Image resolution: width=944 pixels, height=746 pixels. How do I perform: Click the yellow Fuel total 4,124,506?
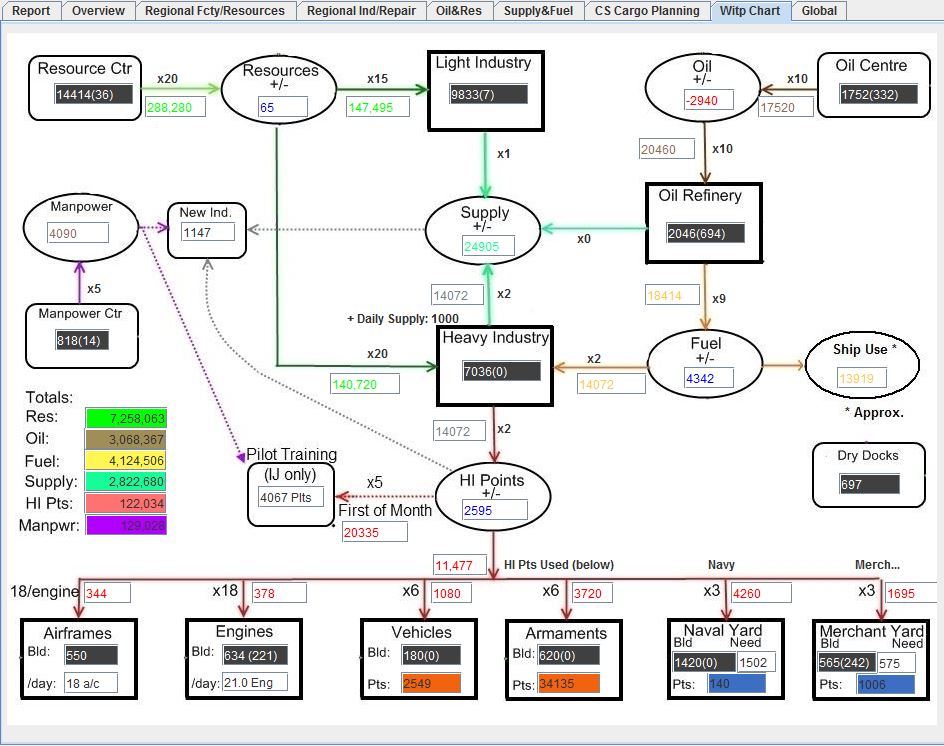[x=126, y=461]
